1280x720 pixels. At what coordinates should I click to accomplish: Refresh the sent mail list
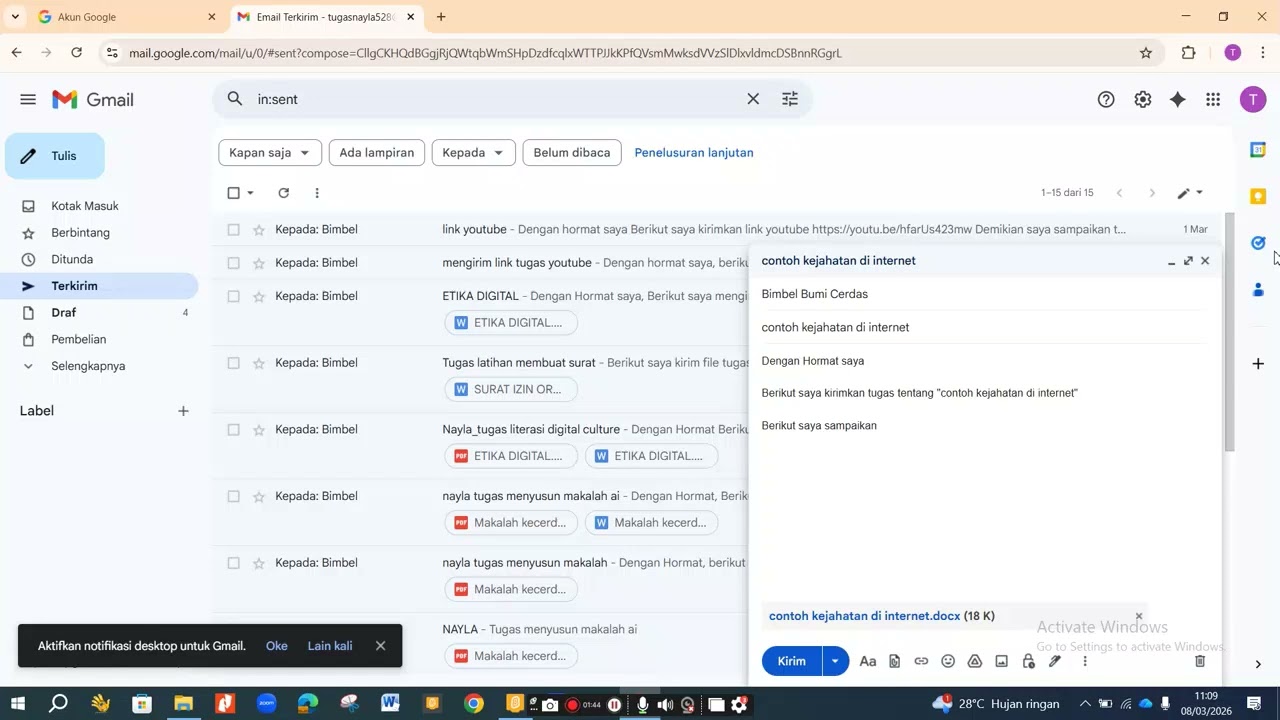coord(283,193)
